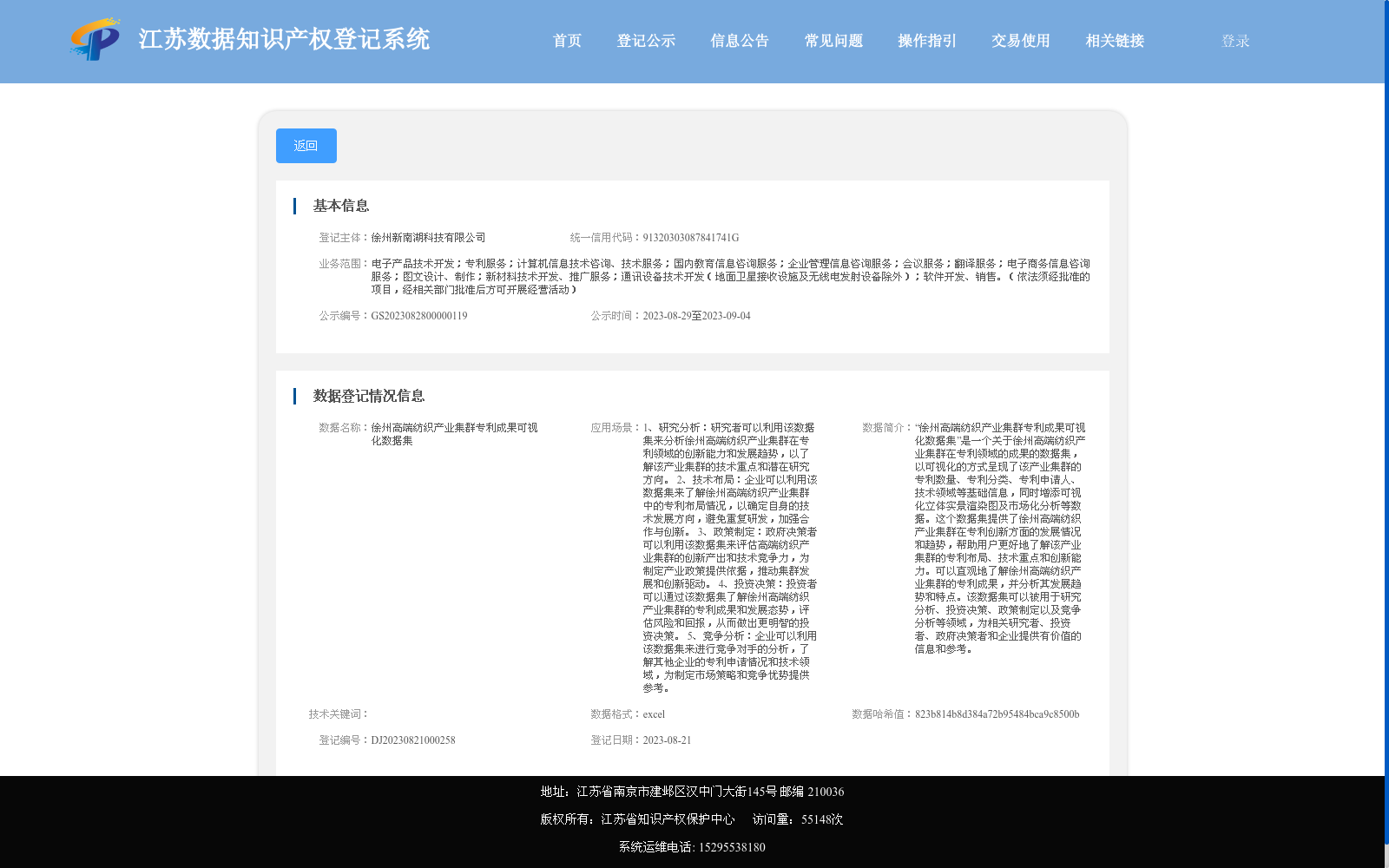Click the 业务范围 description text
The image size is (1389, 868).
point(730,277)
